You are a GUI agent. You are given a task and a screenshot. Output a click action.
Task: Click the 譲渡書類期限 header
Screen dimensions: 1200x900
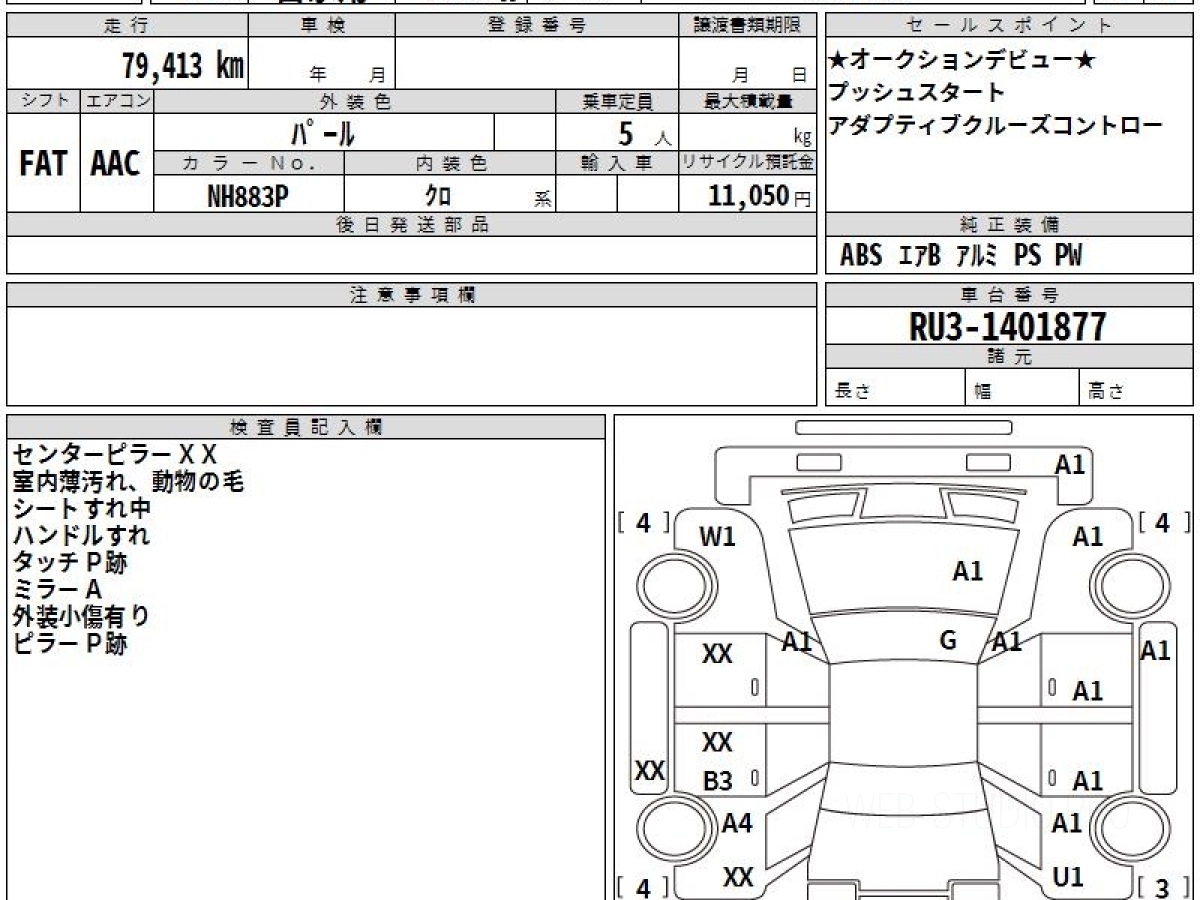click(747, 26)
